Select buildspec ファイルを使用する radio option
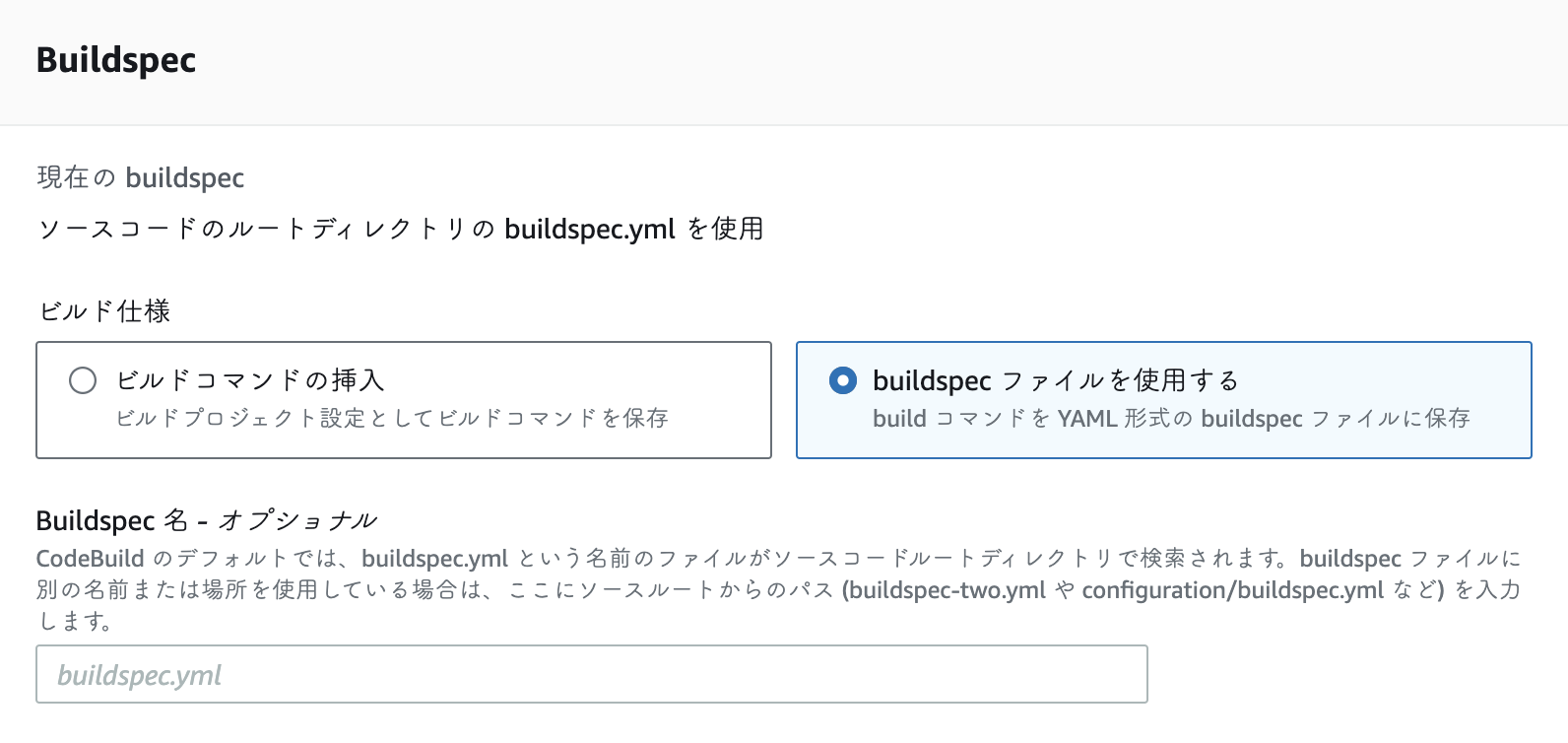Viewport: 1568px width, 743px height. [843, 380]
